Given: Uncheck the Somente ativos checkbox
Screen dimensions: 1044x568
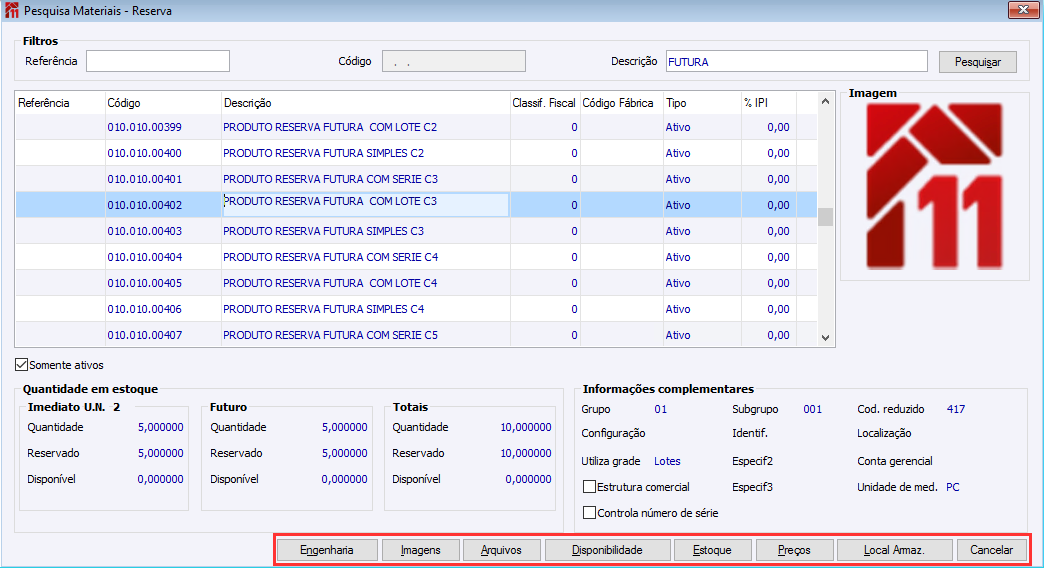Looking at the screenshot, I should (22, 365).
